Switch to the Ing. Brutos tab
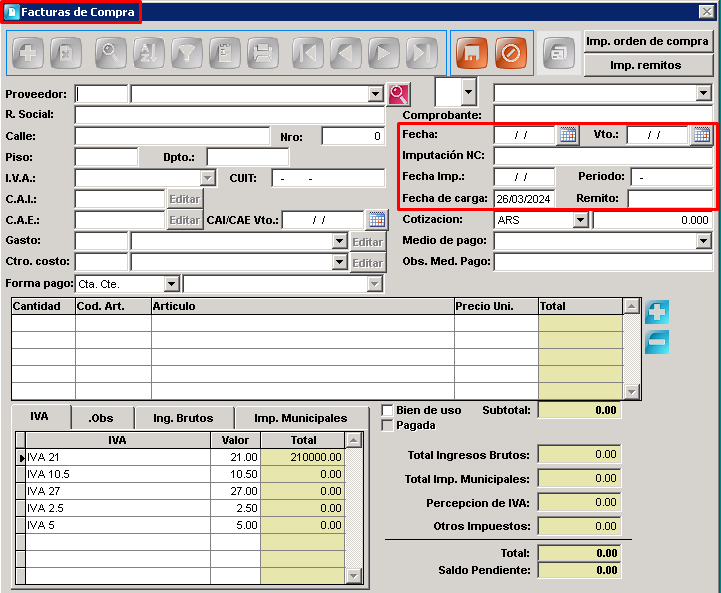 (x=183, y=418)
